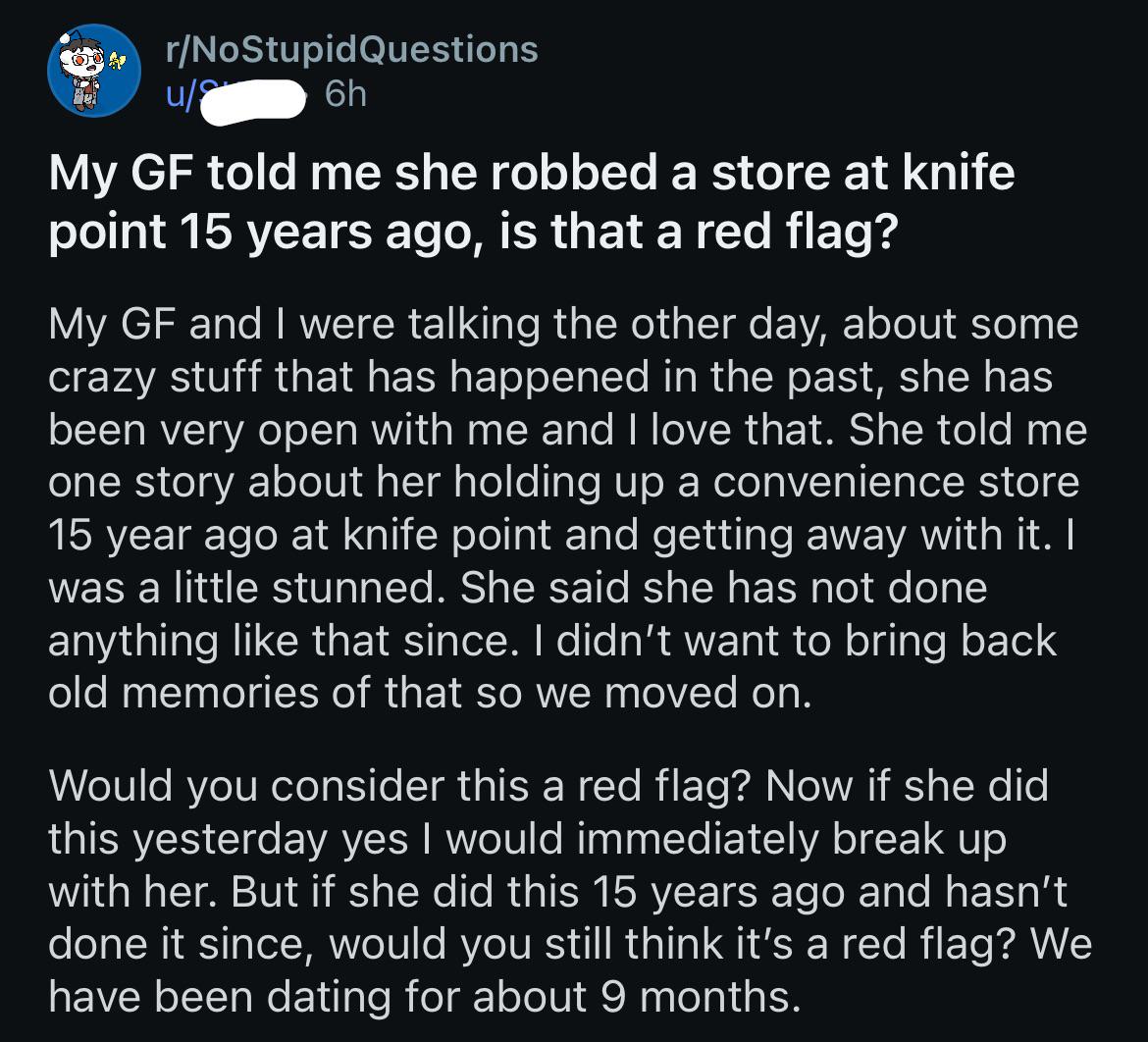Image resolution: width=1148 pixels, height=1042 pixels.
Task: Open the poster's u/ profile link
Action: [235, 95]
